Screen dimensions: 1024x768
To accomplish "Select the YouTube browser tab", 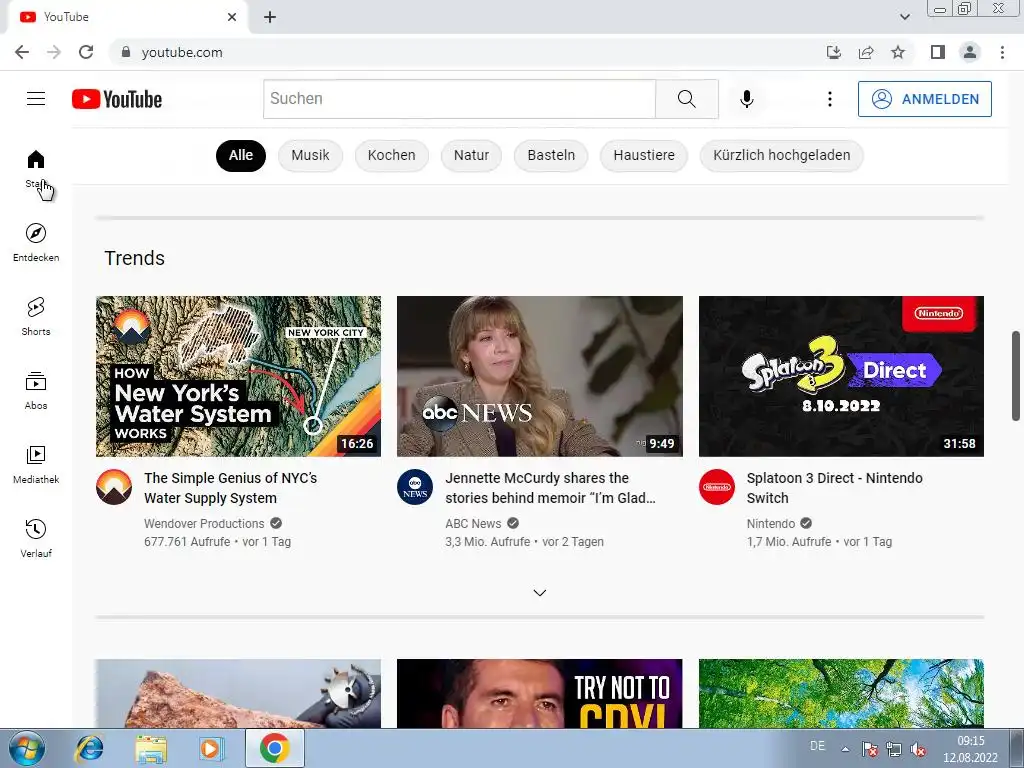I will pos(127,17).
